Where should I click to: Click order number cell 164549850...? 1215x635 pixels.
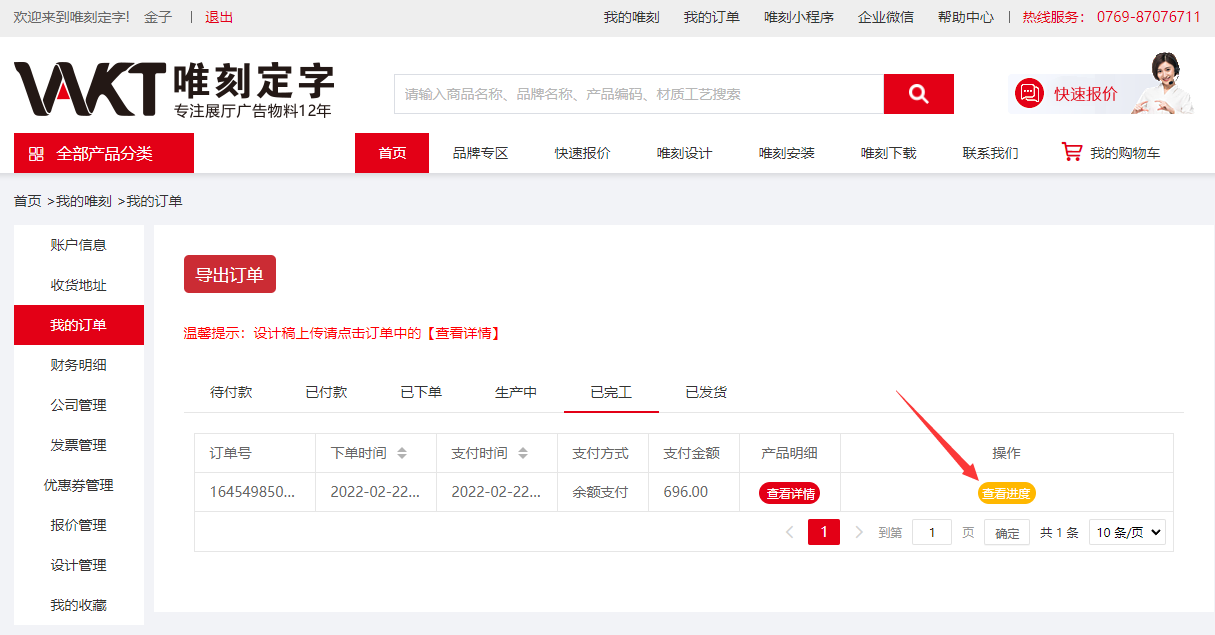255,492
